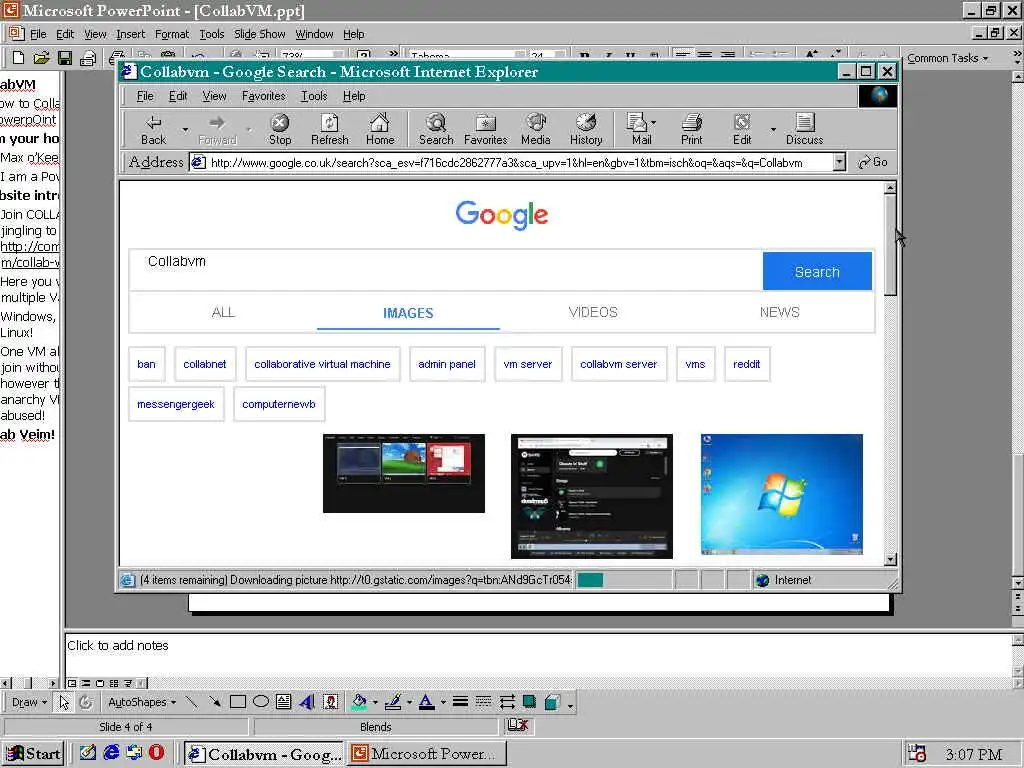1024x768 pixels.
Task: Open the Windows 7 desktop image result
Action: tap(782, 494)
